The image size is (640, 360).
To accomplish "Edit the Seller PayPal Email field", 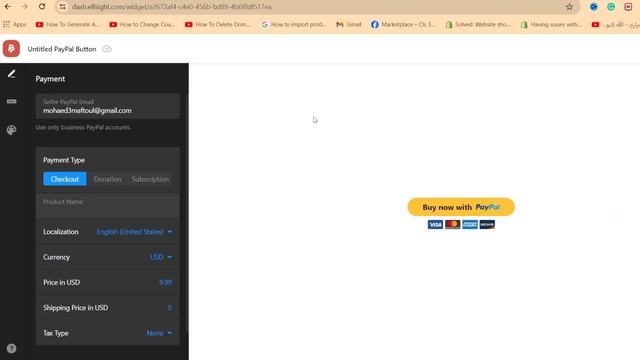I will click(x=107, y=106).
